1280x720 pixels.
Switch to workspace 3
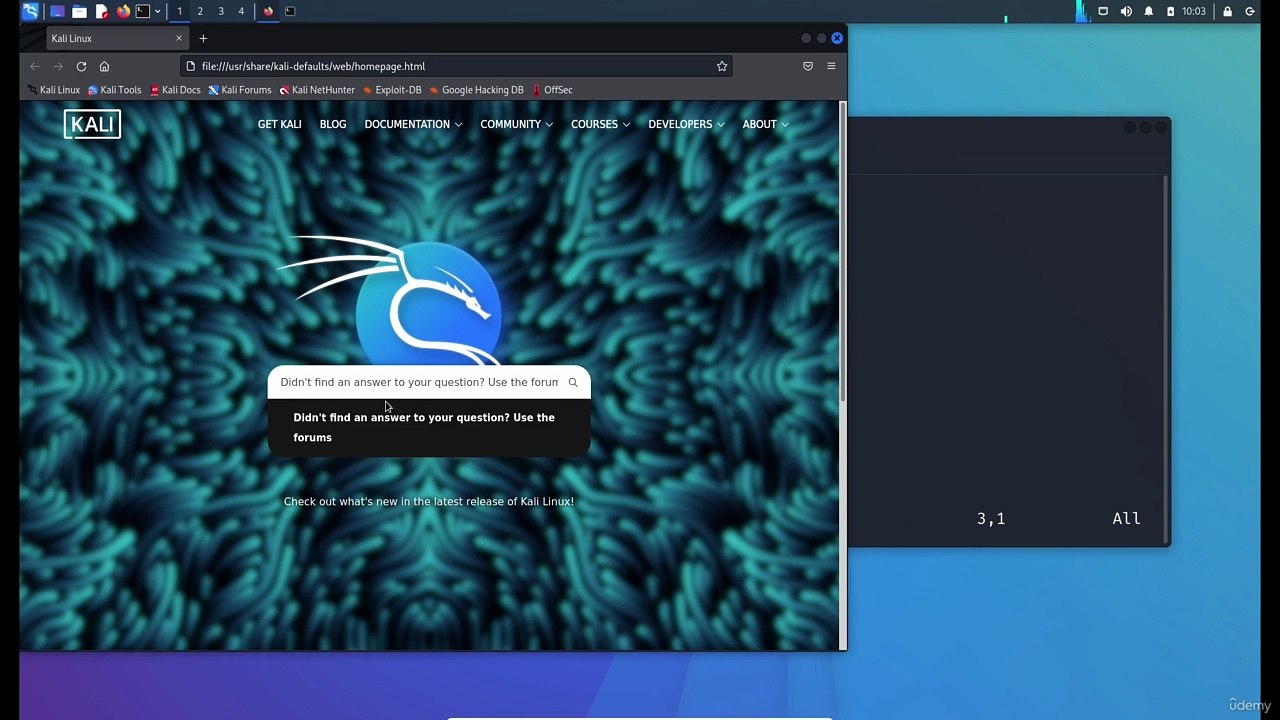tap(221, 11)
